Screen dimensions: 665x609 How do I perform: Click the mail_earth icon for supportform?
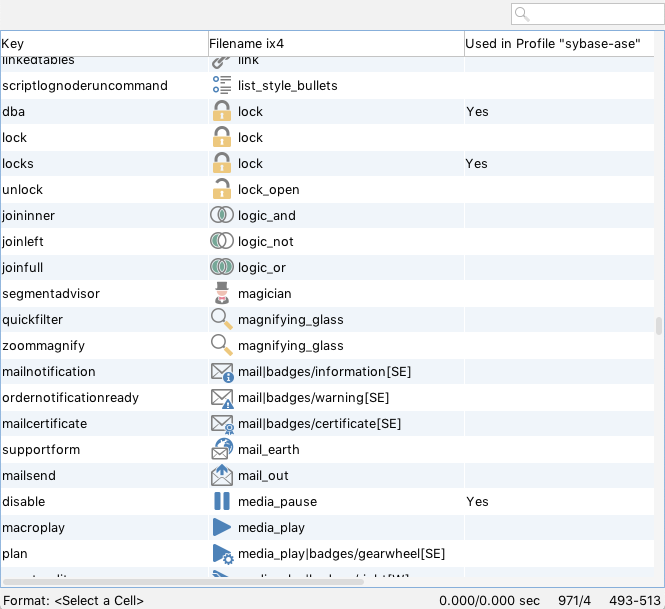(221, 450)
